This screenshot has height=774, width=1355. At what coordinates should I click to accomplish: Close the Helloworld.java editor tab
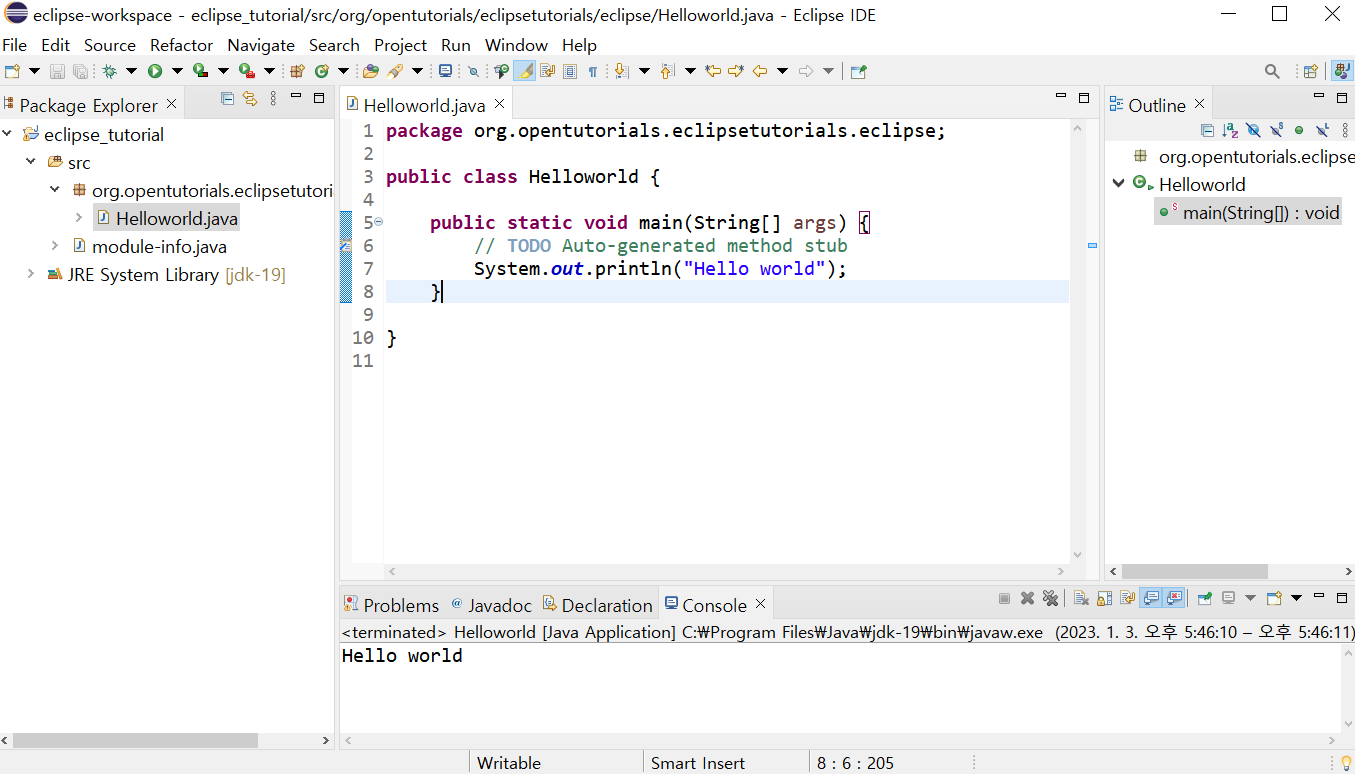(500, 104)
